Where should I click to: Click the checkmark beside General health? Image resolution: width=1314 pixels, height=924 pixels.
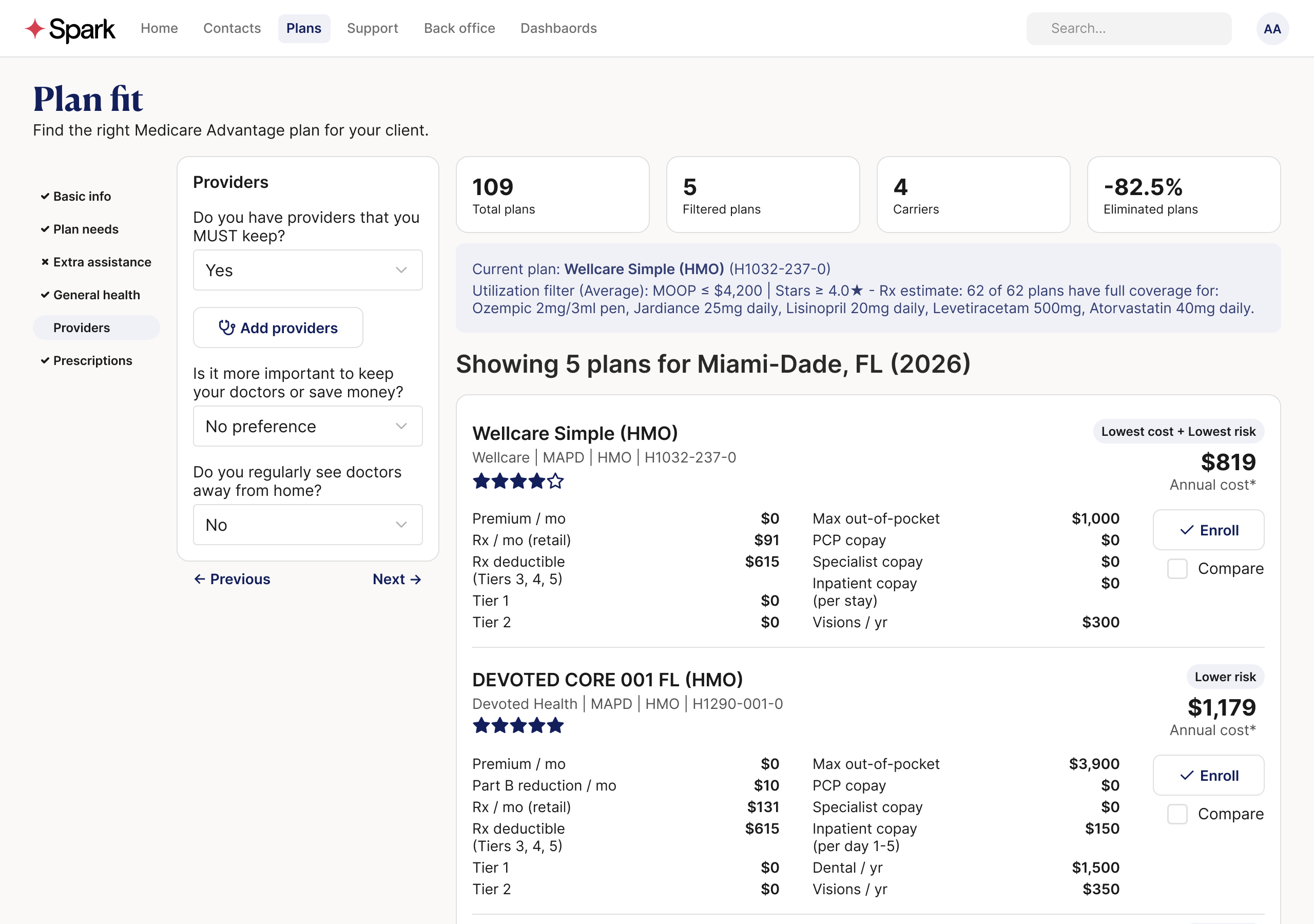click(45, 295)
